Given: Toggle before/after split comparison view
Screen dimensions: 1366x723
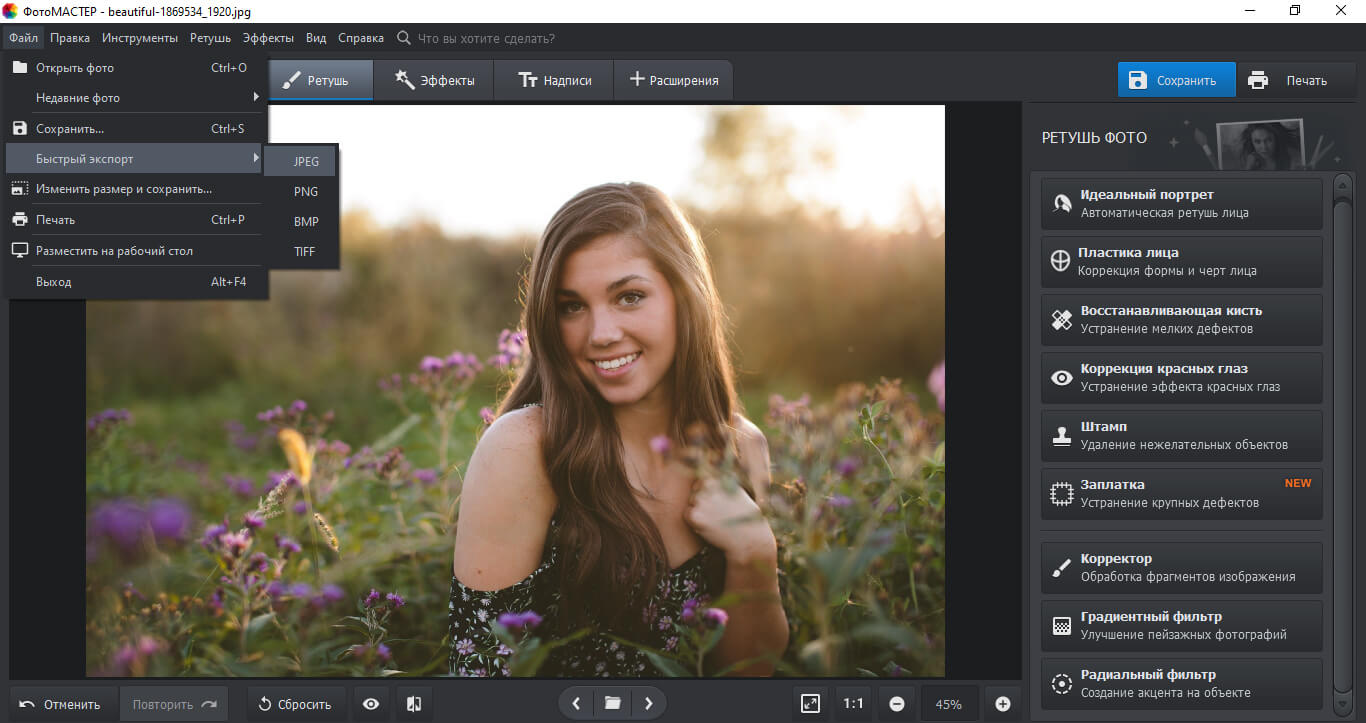Looking at the screenshot, I should coord(414,704).
